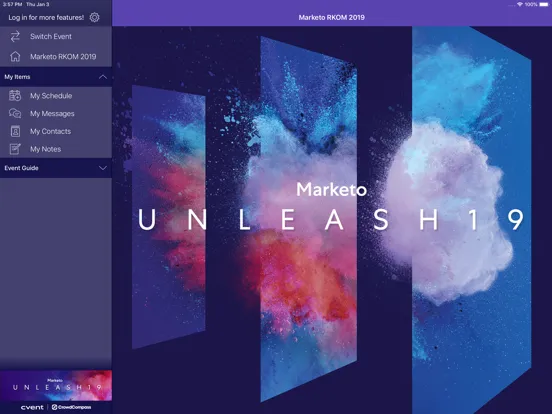Tap the My Messages chat bubbles icon
Viewport: 552px width, 414px height.
15,113
